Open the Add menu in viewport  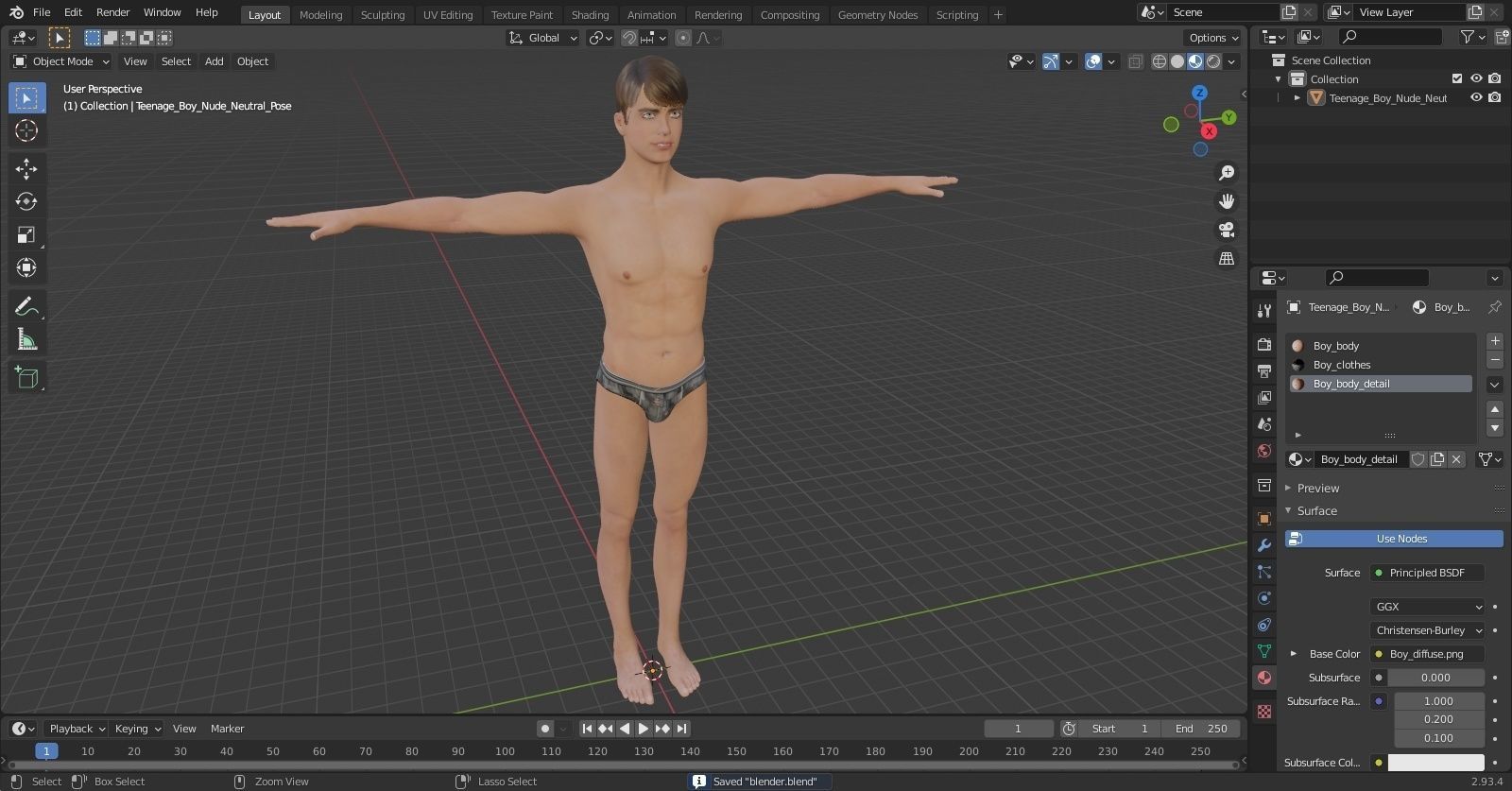215,61
